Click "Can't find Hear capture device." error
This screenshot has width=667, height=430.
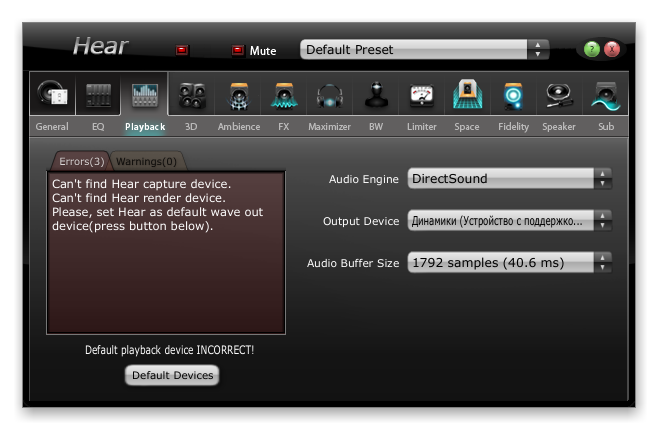142,184
